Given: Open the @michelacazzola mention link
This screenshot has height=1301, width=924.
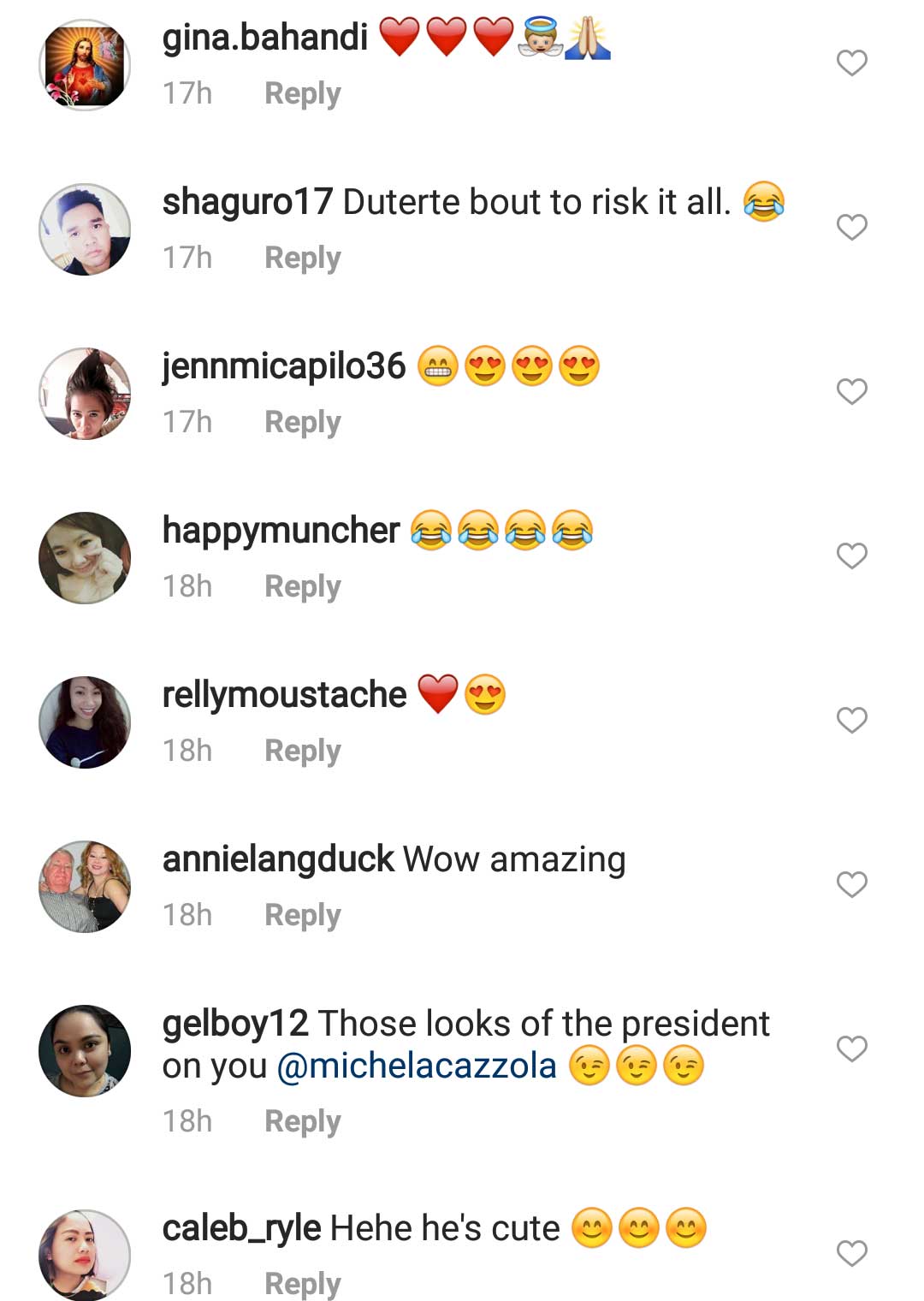Looking at the screenshot, I should (x=417, y=1066).
